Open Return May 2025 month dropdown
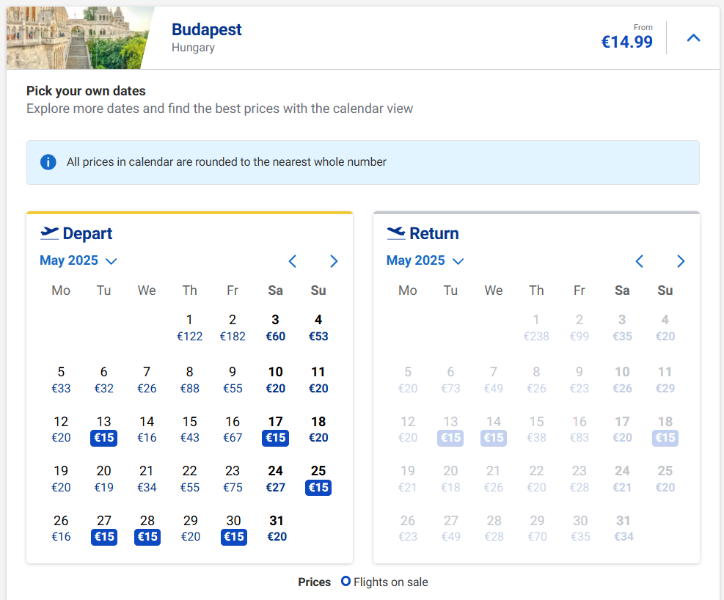The height and width of the screenshot is (600, 724). coord(425,261)
